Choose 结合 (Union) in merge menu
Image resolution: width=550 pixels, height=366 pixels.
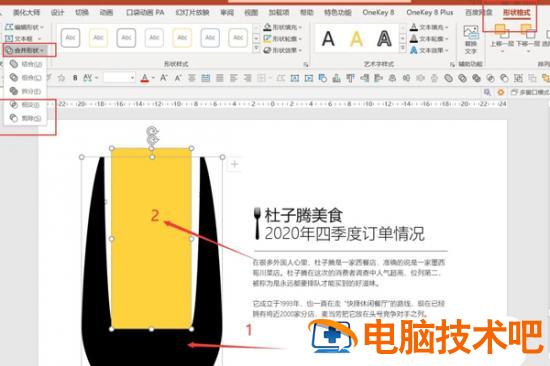pyautogui.click(x=26, y=64)
